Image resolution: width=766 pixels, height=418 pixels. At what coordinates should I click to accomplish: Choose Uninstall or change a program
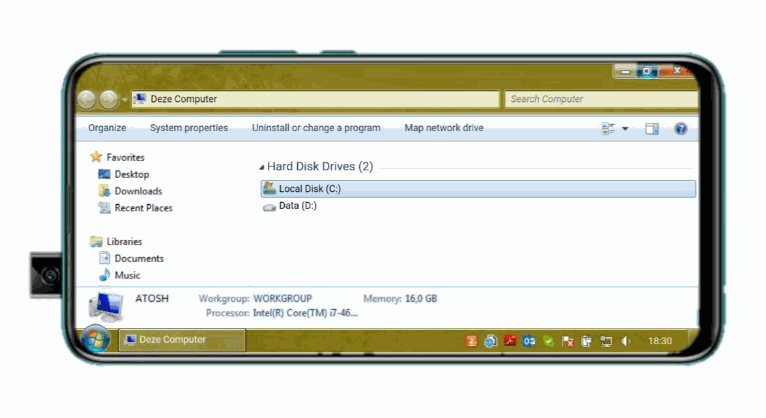pos(316,128)
